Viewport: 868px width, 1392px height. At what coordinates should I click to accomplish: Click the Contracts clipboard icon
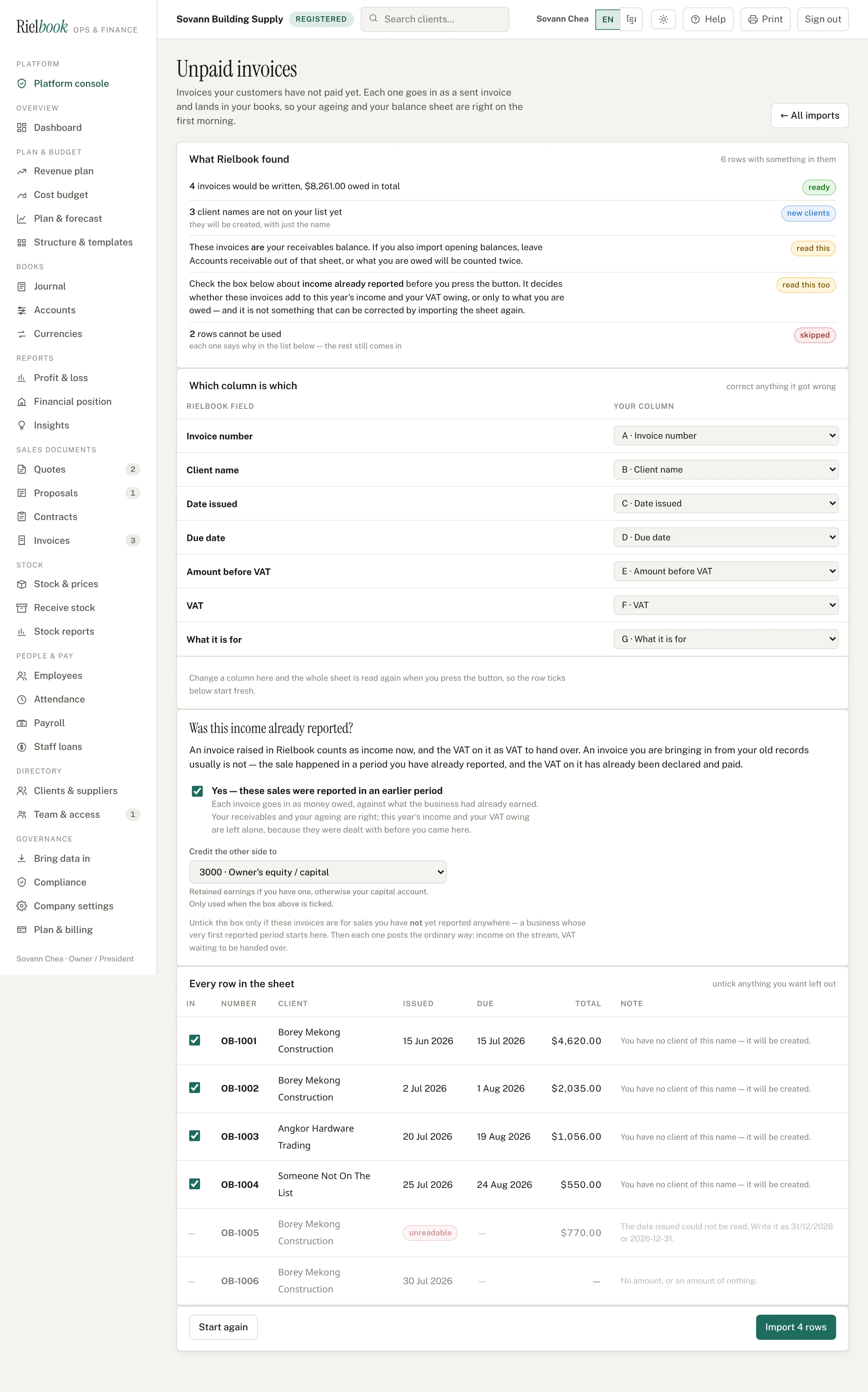tap(22, 517)
